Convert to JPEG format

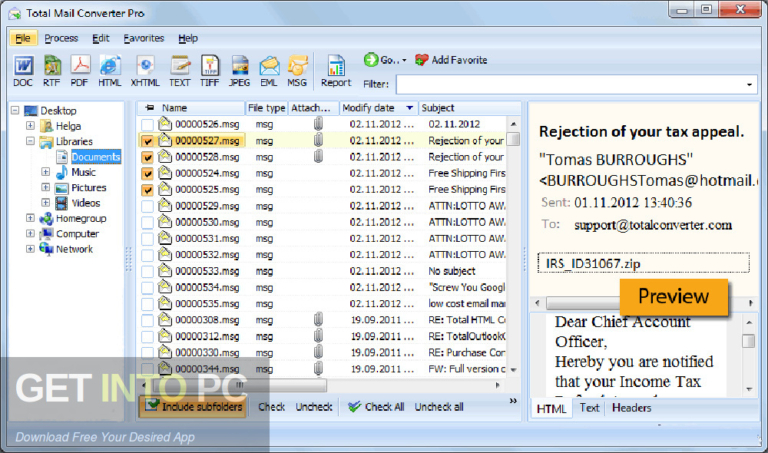click(x=240, y=71)
